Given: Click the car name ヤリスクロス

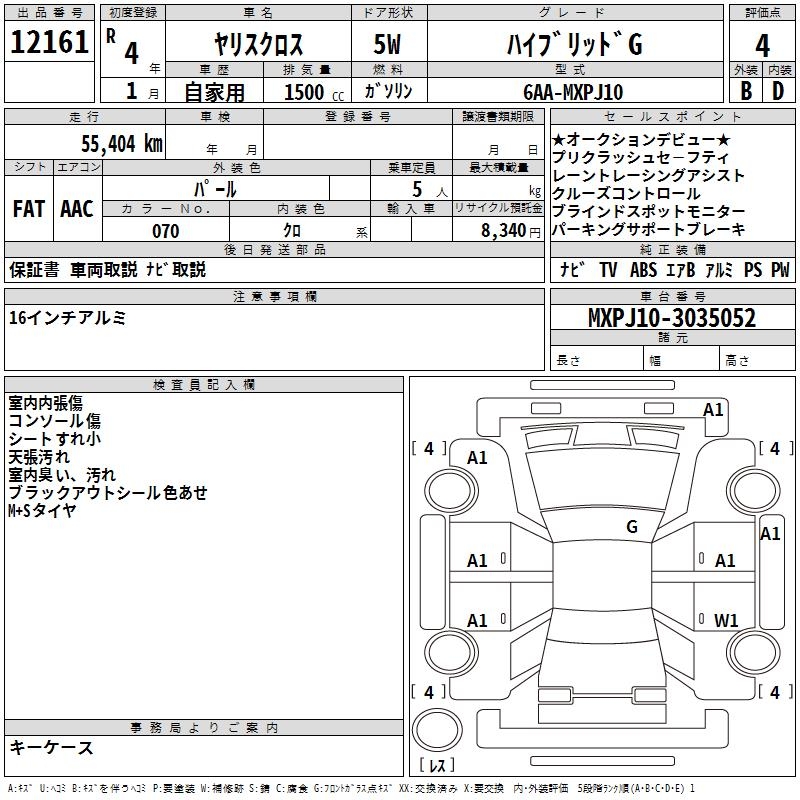Looking at the screenshot, I should click(x=258, y=45).
